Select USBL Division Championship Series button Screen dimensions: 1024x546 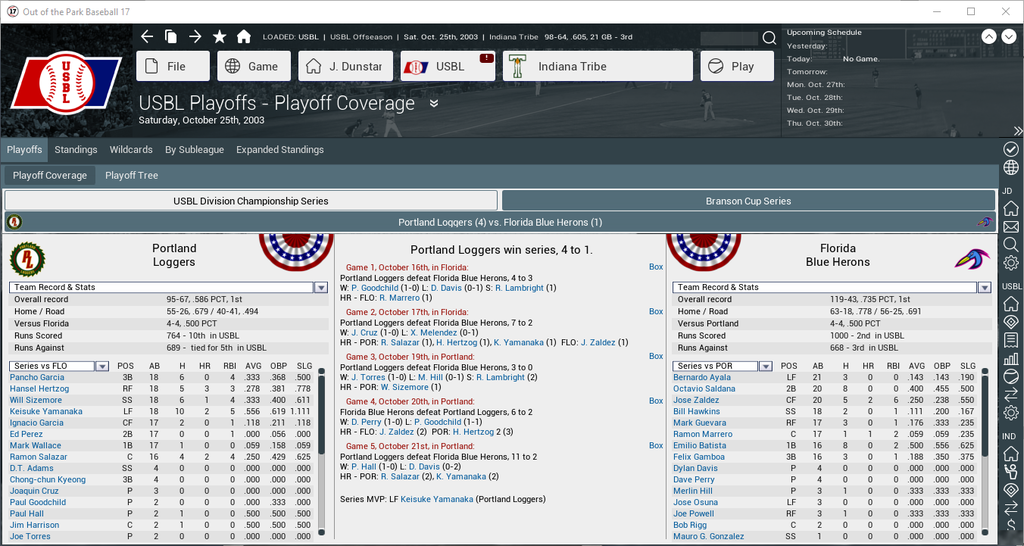[x=250, y=201]
